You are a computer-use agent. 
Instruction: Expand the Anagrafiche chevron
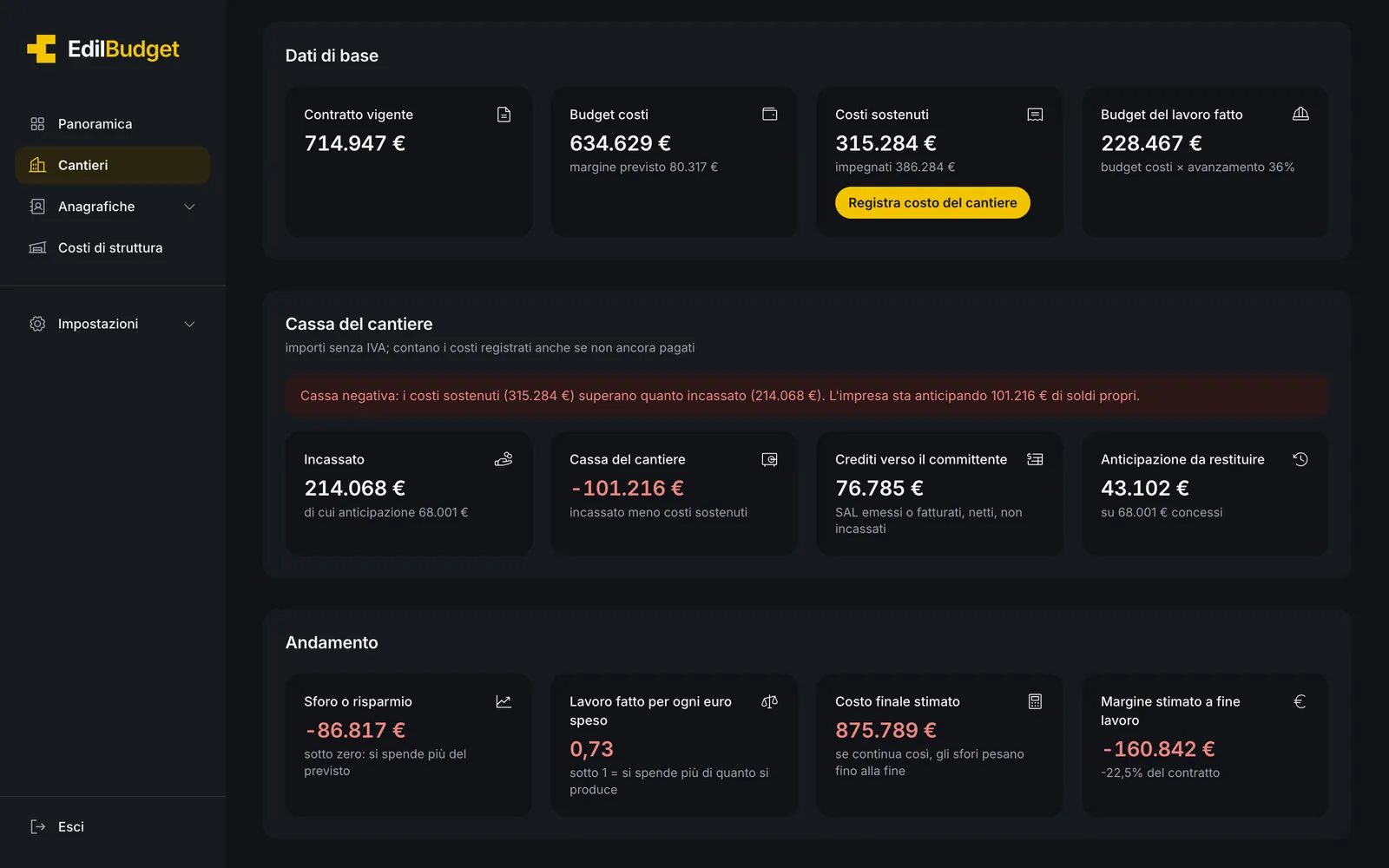189,207
